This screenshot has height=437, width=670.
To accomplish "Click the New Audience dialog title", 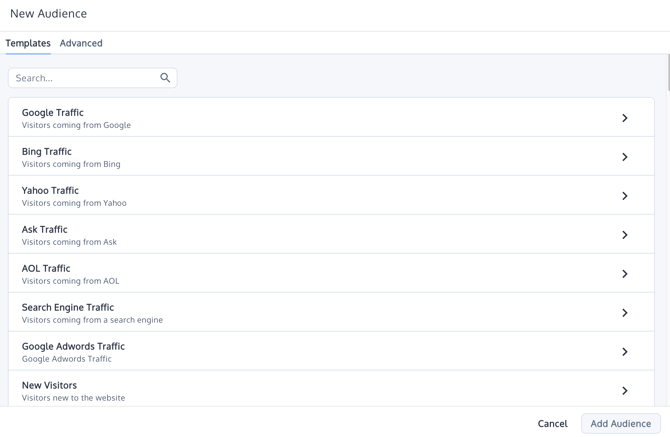I will pyautogui.click(x=48, y=14).
